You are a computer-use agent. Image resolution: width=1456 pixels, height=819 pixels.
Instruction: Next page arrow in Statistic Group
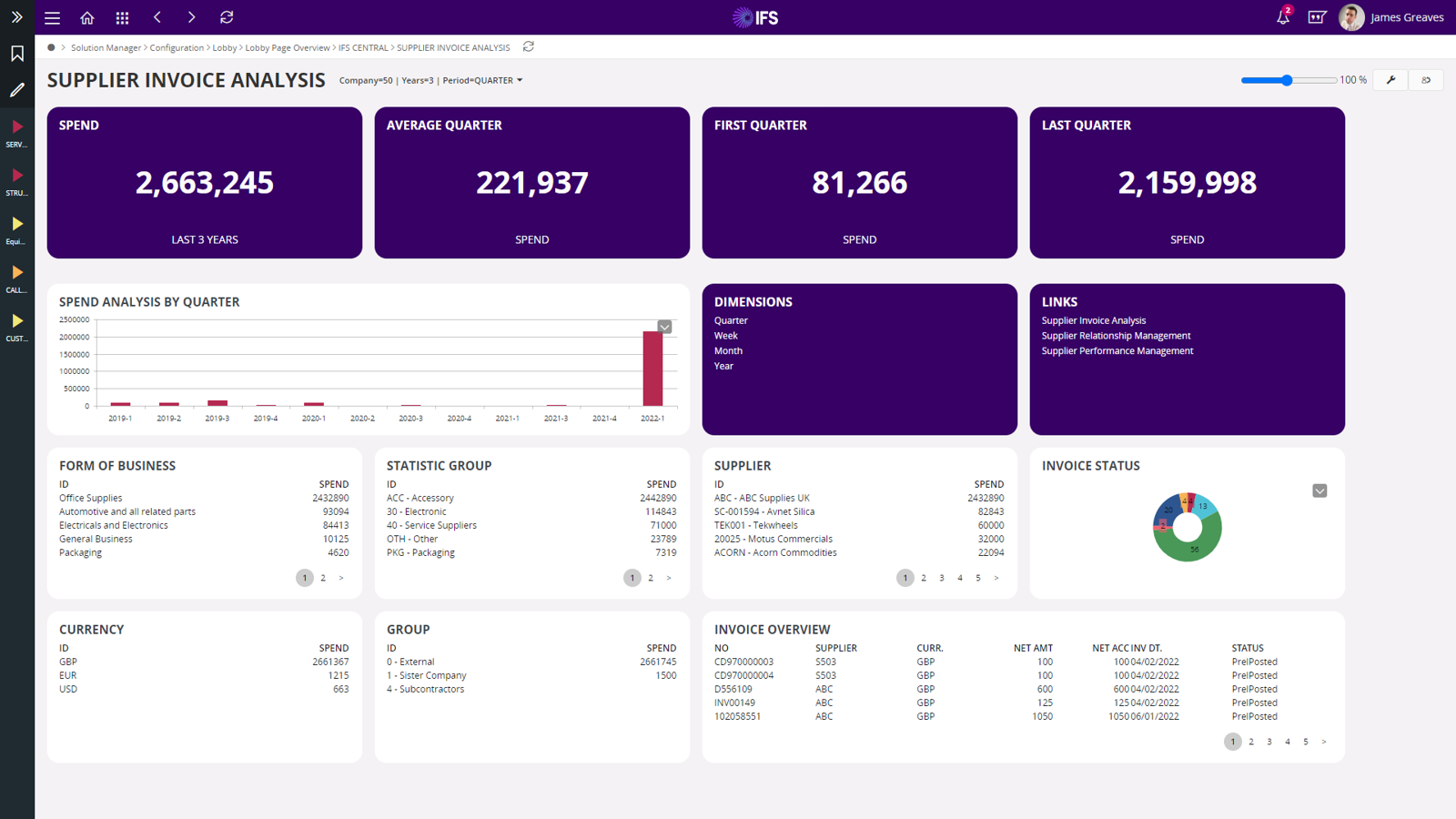pos(669,578)
